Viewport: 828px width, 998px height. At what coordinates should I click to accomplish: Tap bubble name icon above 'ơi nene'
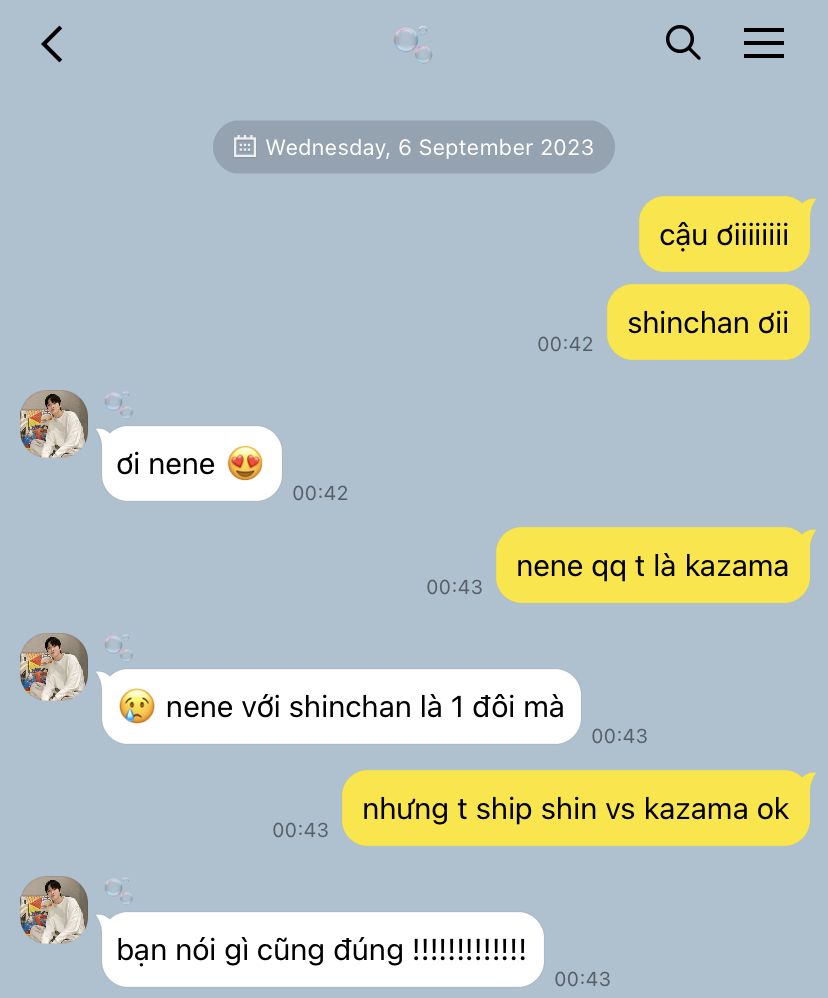coord(118,404)
